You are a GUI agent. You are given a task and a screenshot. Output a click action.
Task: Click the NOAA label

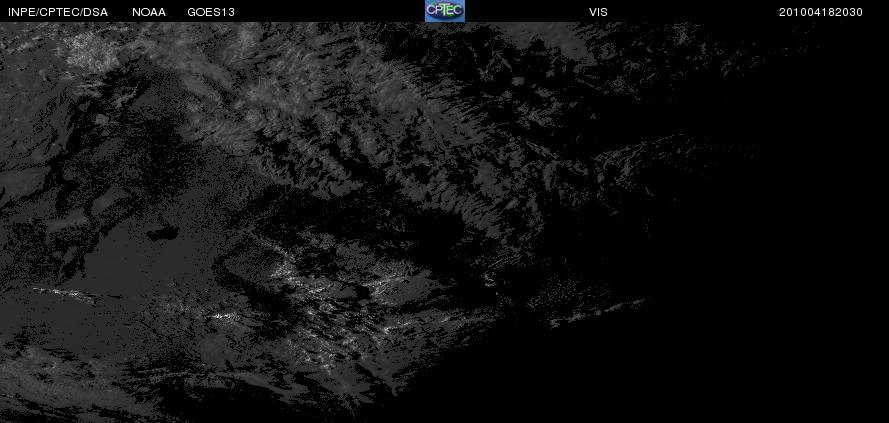click(149, 12)
